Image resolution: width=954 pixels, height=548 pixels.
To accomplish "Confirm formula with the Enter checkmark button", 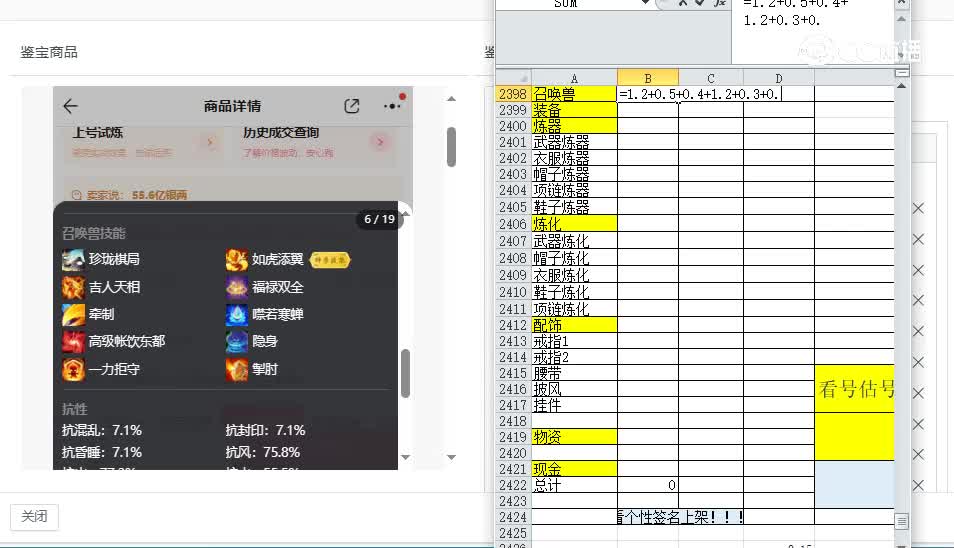I will tap(700, 3).
